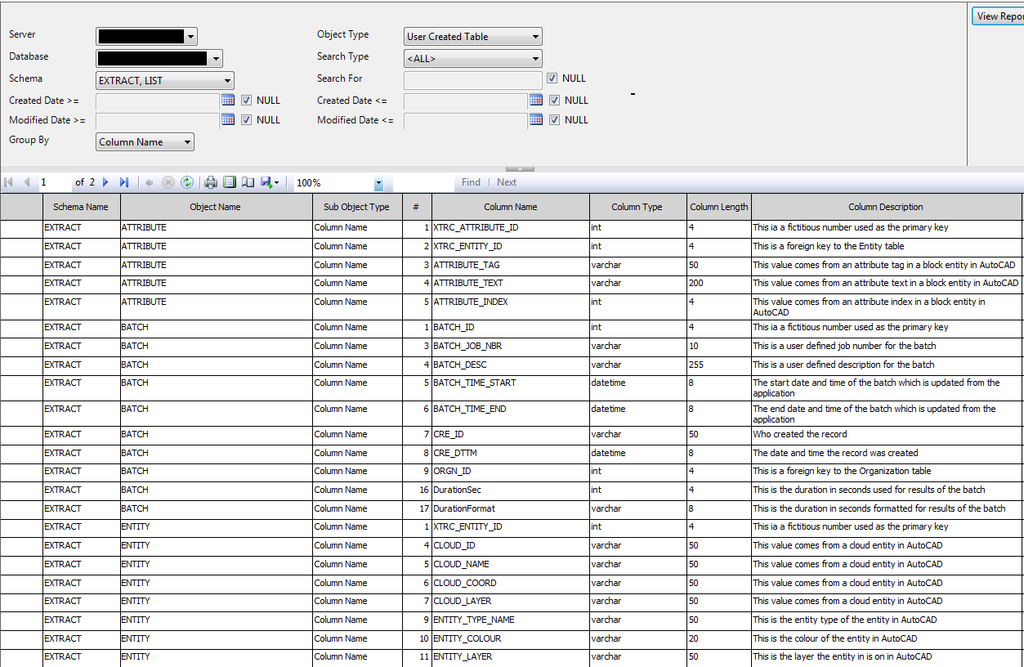Screen dimensions: 1024x667
Task: Click the stop rendering icon
Action: pyautogui.click(x=168, y=182)
